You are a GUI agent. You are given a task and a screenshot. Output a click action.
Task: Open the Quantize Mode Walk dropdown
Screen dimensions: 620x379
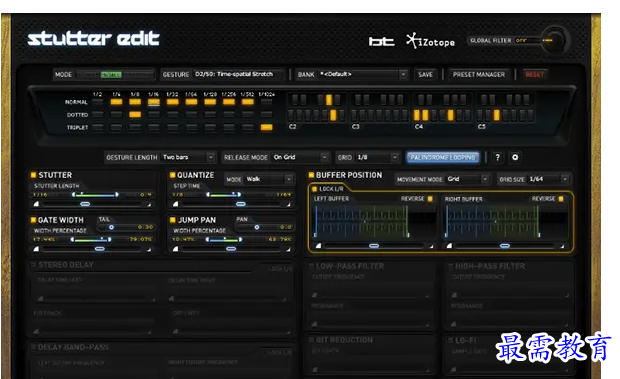[269, 179]
